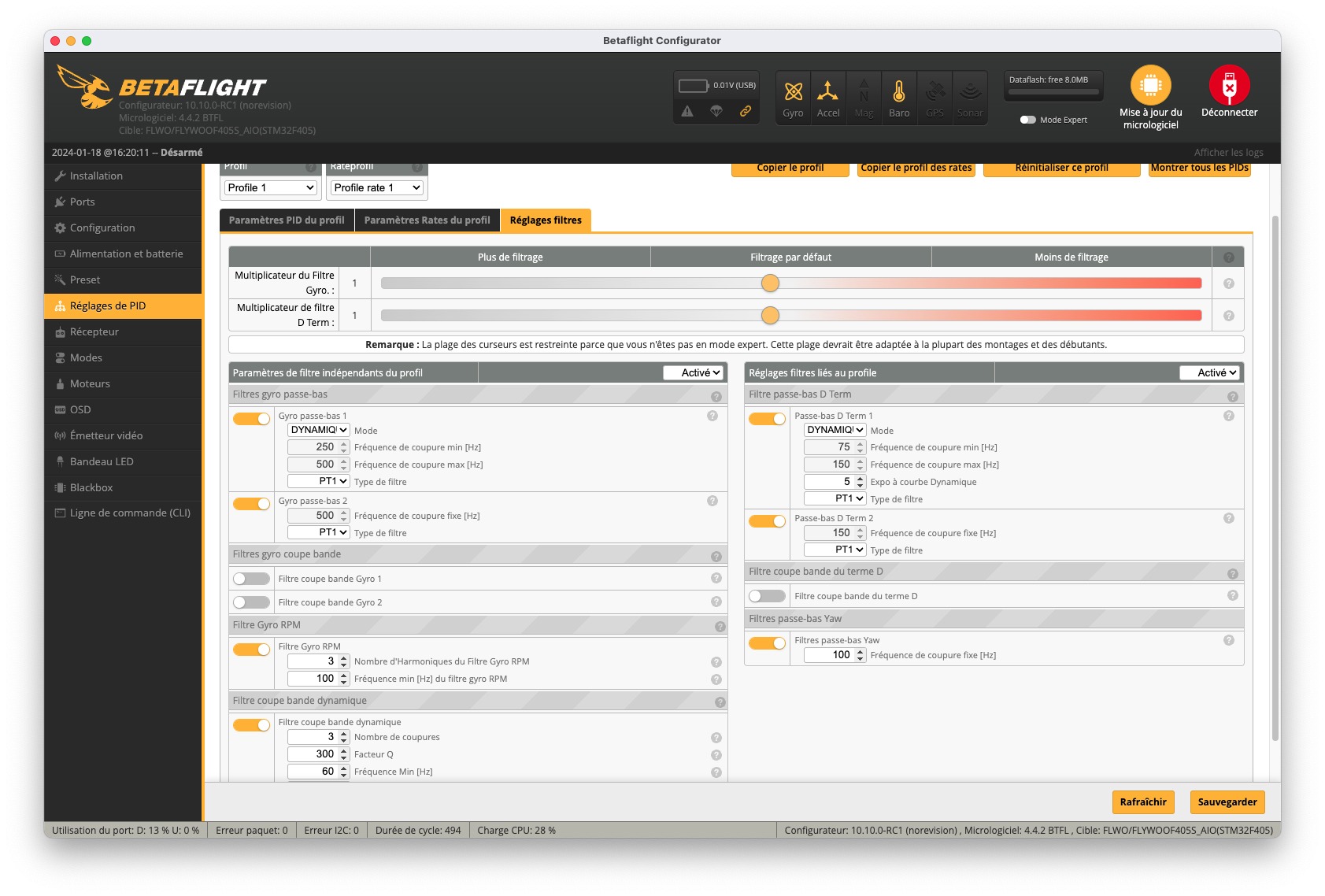The width and height of the screenshot is (1325, 896).
Task: Open the Moteurs section in sidebar
Action: [x=123, y=383]
